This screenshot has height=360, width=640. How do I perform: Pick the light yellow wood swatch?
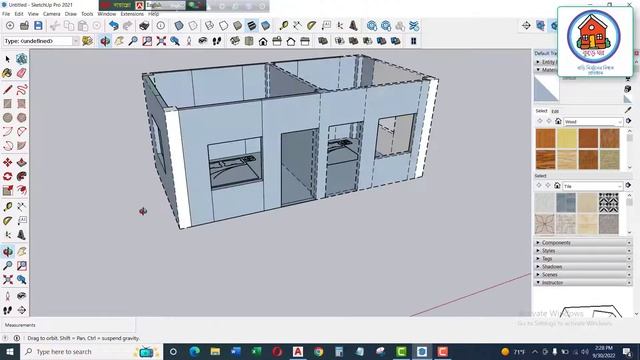click(x=567, y=138)
